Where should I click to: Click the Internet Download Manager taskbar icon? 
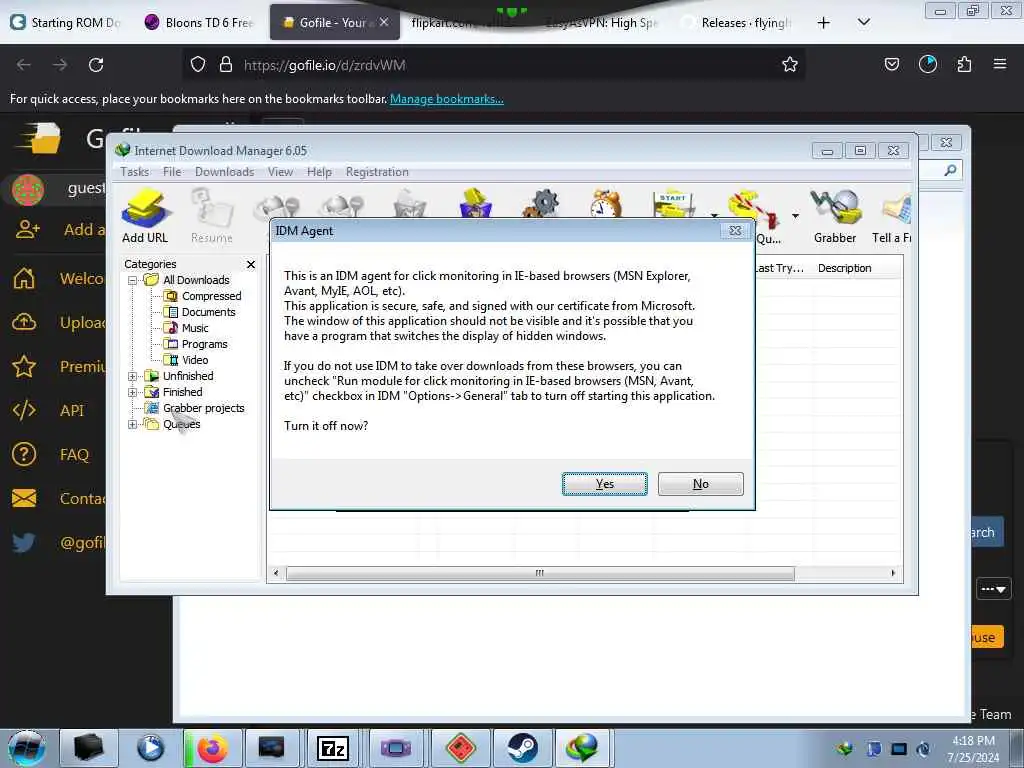click(x=582, y=748)
